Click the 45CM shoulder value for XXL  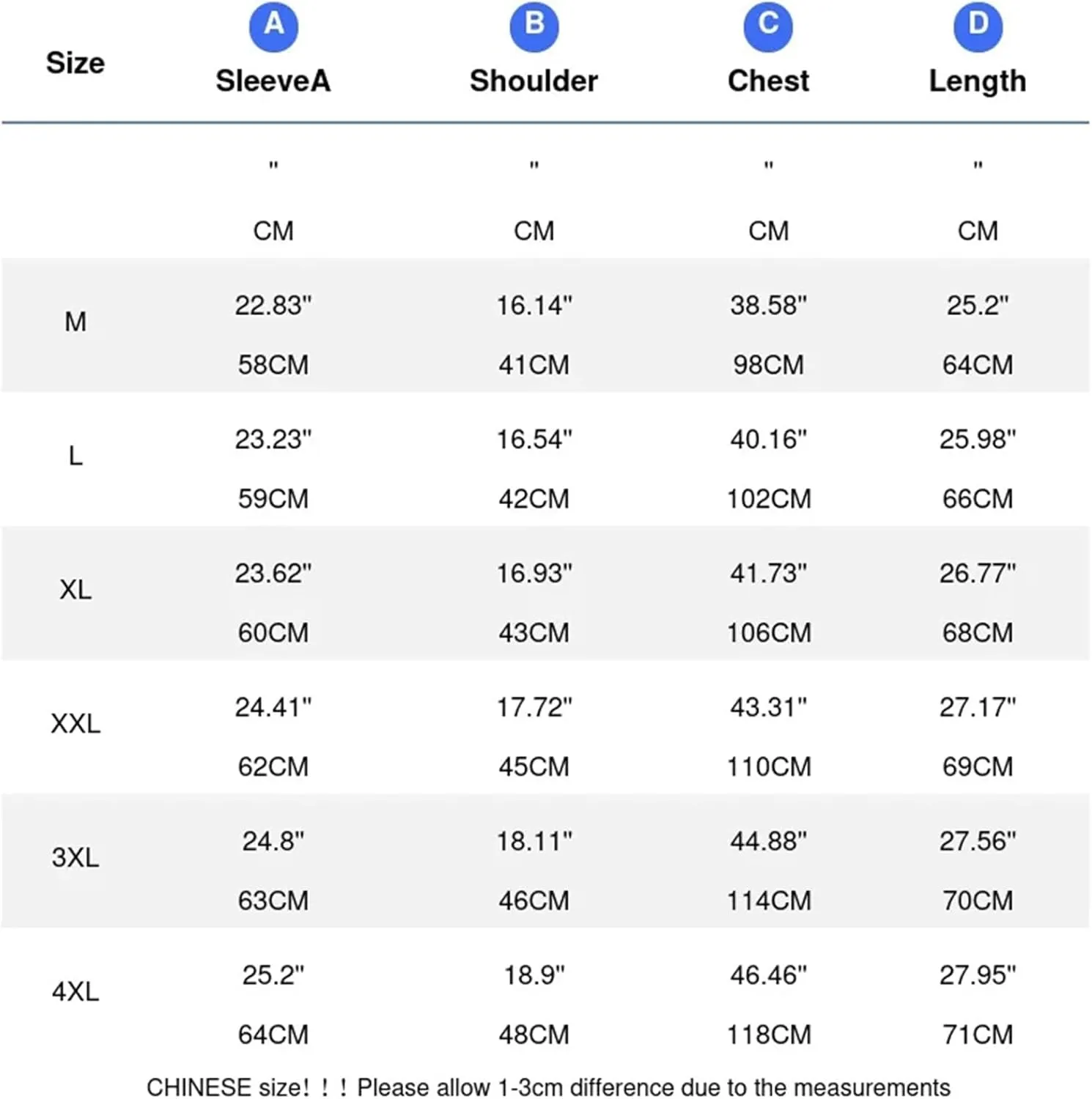point(534,767)
